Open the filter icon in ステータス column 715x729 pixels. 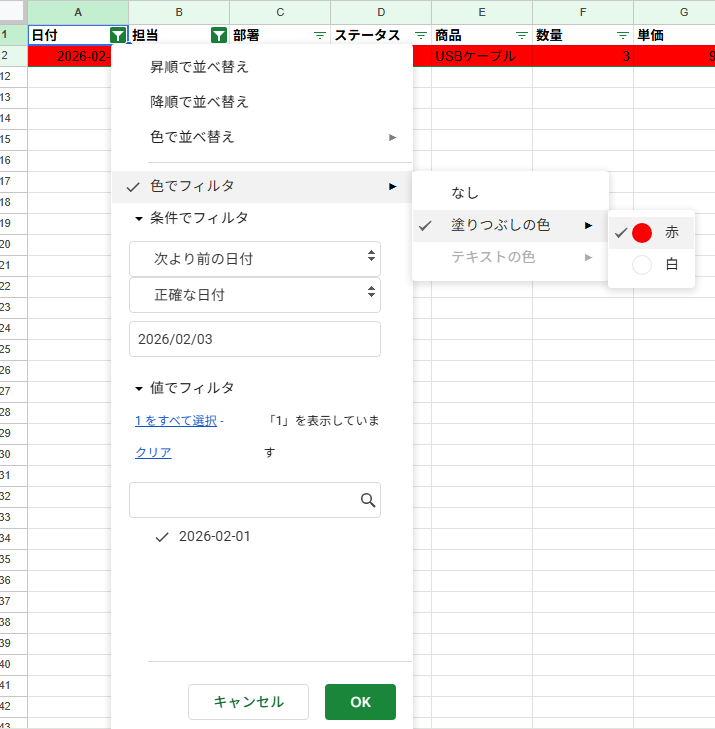coord(421,35)
